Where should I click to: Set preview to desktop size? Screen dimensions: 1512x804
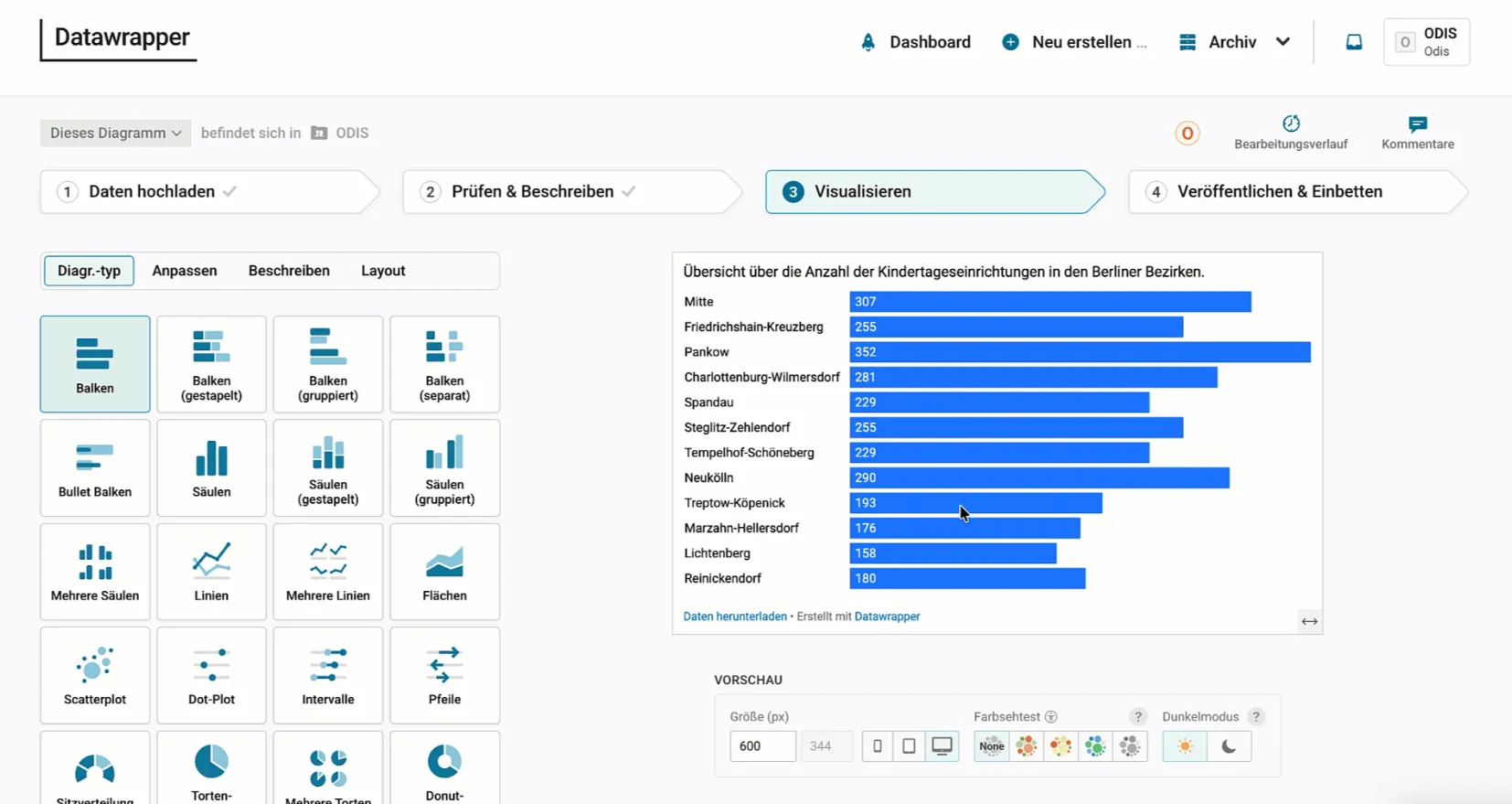click(x=942, y=746)
